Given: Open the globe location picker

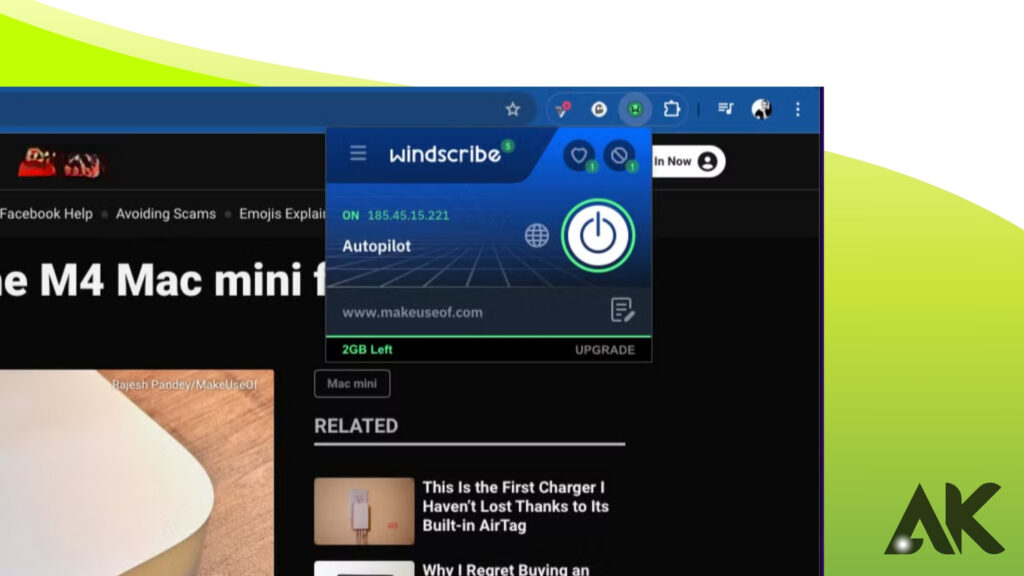Looking at the screenshot, I should [537, 236].
